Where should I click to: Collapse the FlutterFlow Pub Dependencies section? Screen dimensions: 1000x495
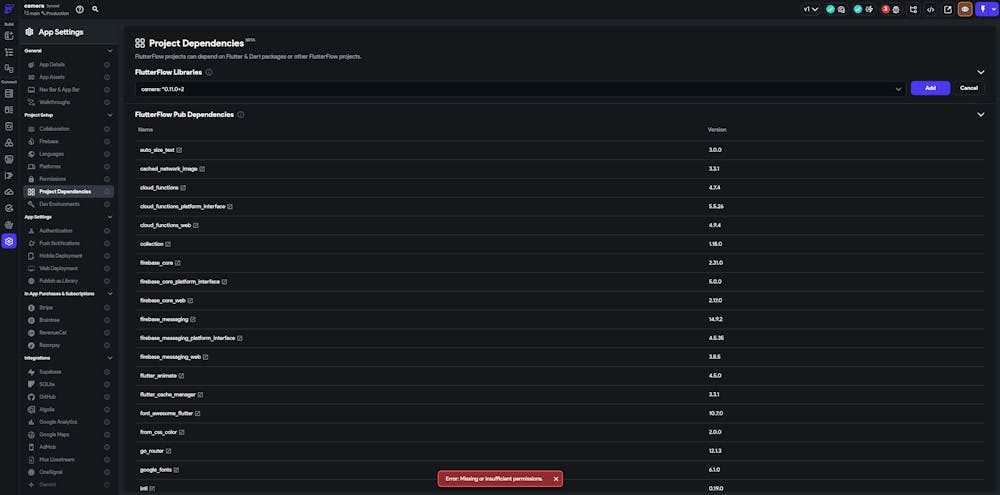click(x=981, y=115)
